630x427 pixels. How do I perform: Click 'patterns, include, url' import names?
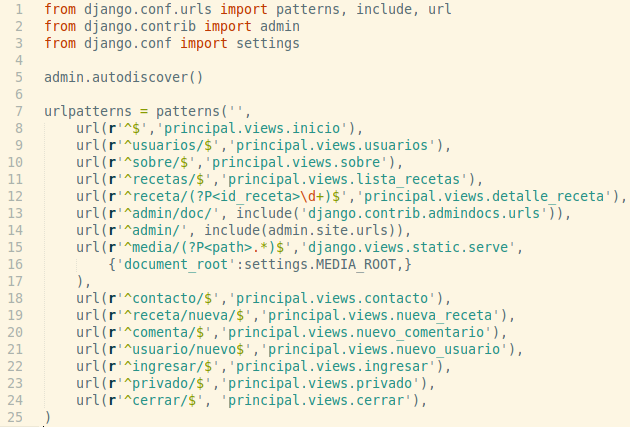(364, 9)
